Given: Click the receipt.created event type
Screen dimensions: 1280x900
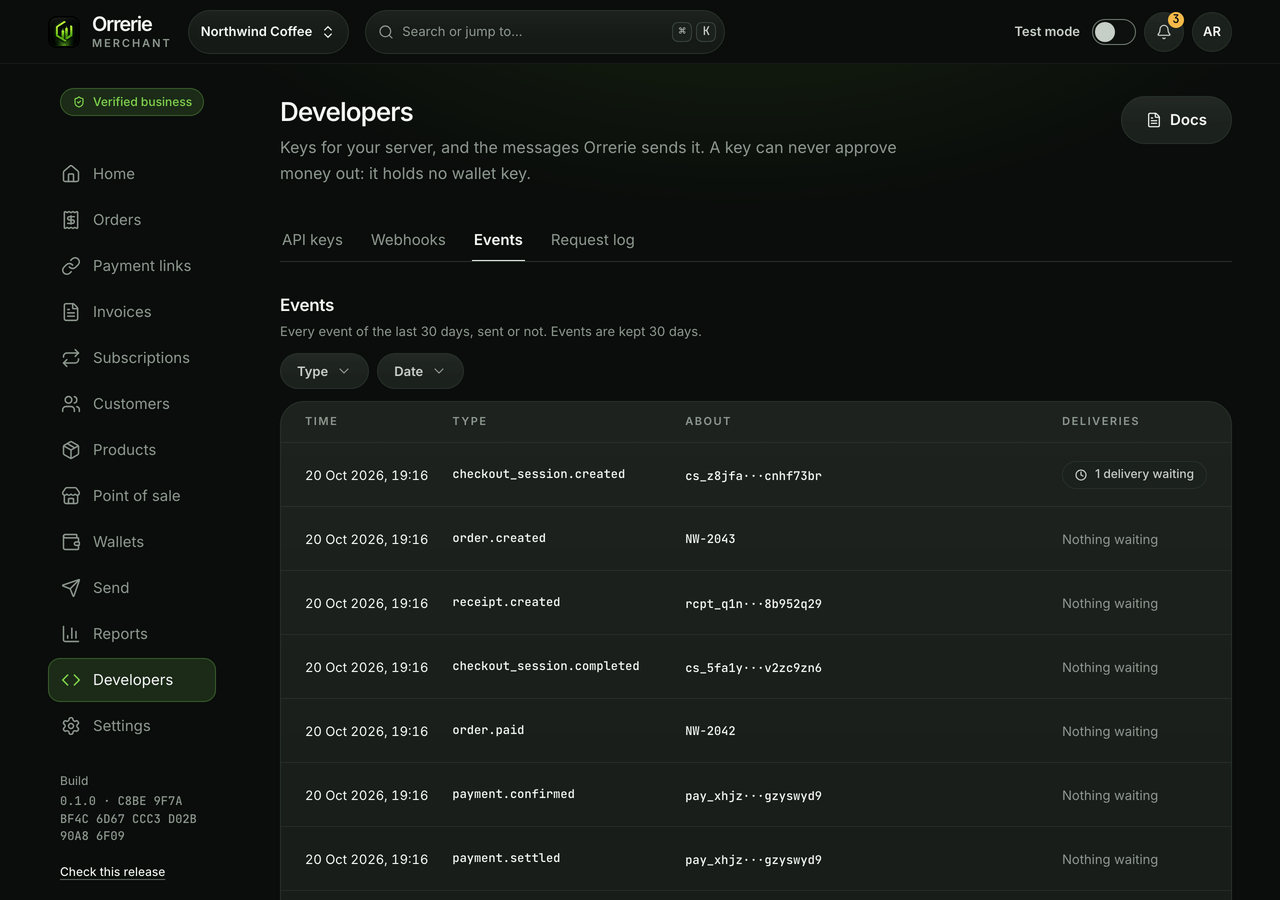Looking at the screenshot, I should [506, 602].
